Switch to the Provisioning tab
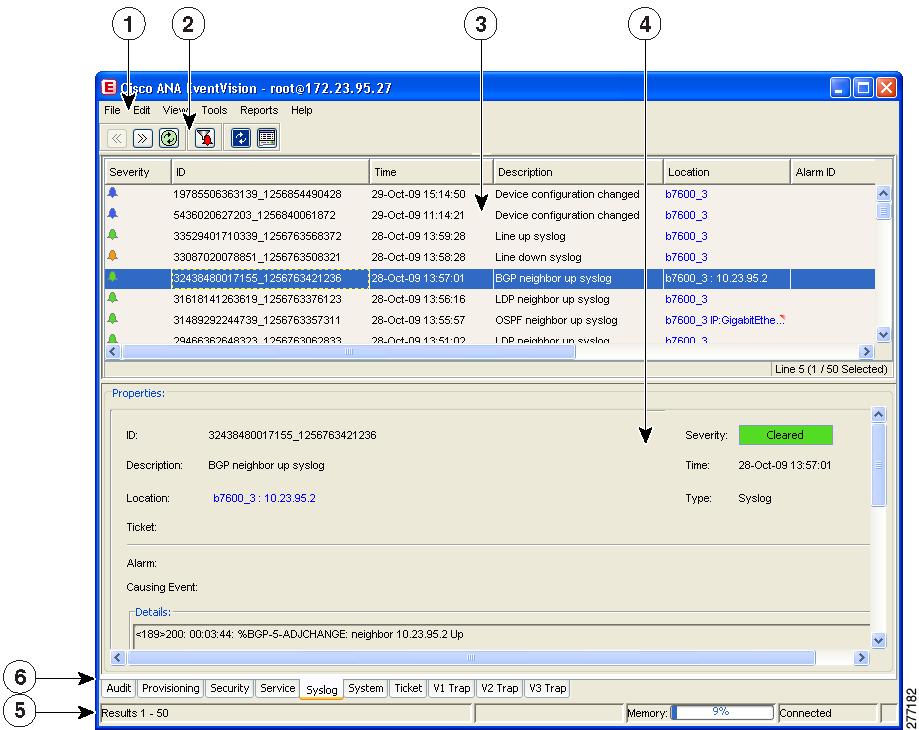The height and width of the screenshot is (730, 919). [x=171, y=688]
